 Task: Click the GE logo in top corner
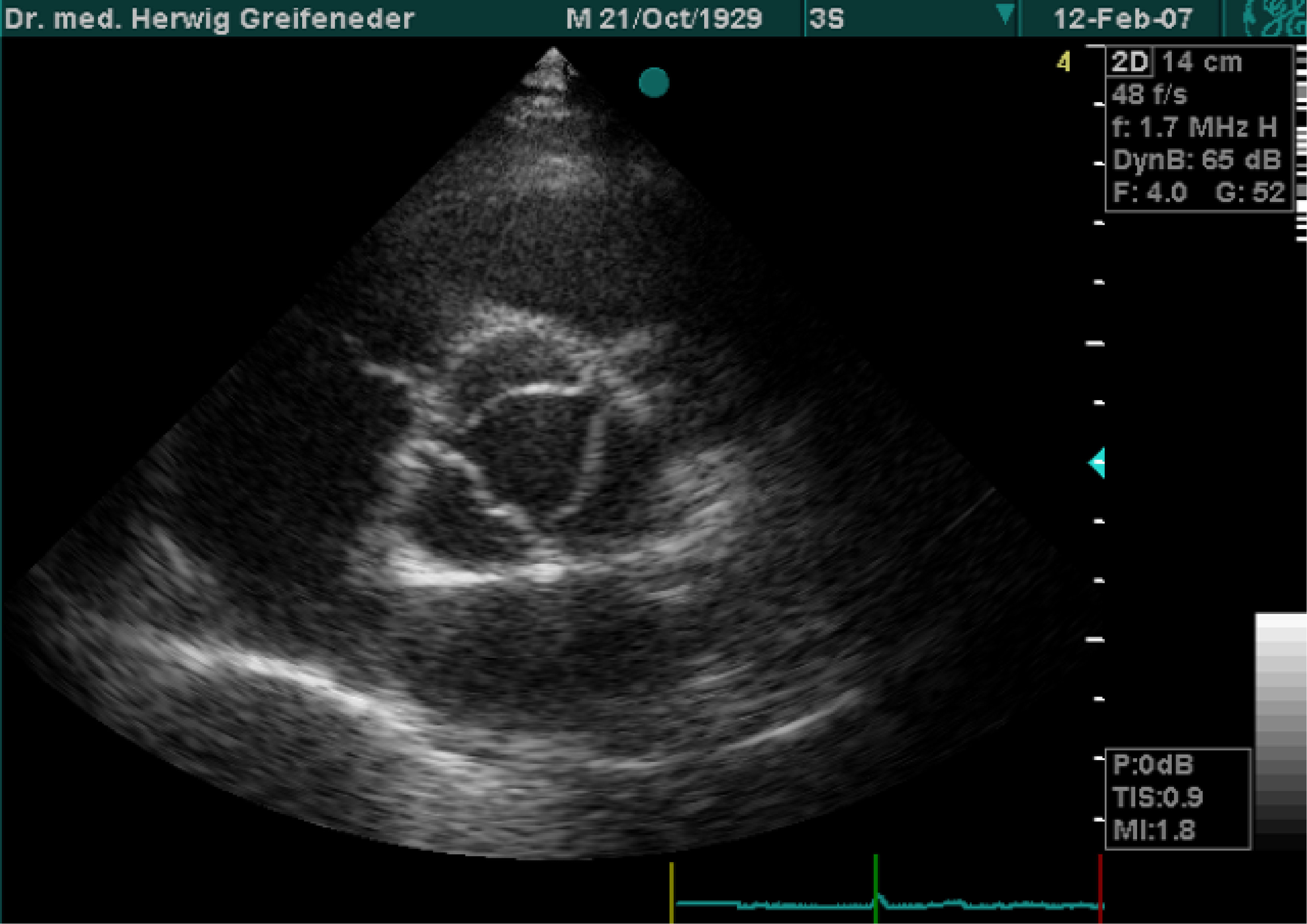[1275, 18]
